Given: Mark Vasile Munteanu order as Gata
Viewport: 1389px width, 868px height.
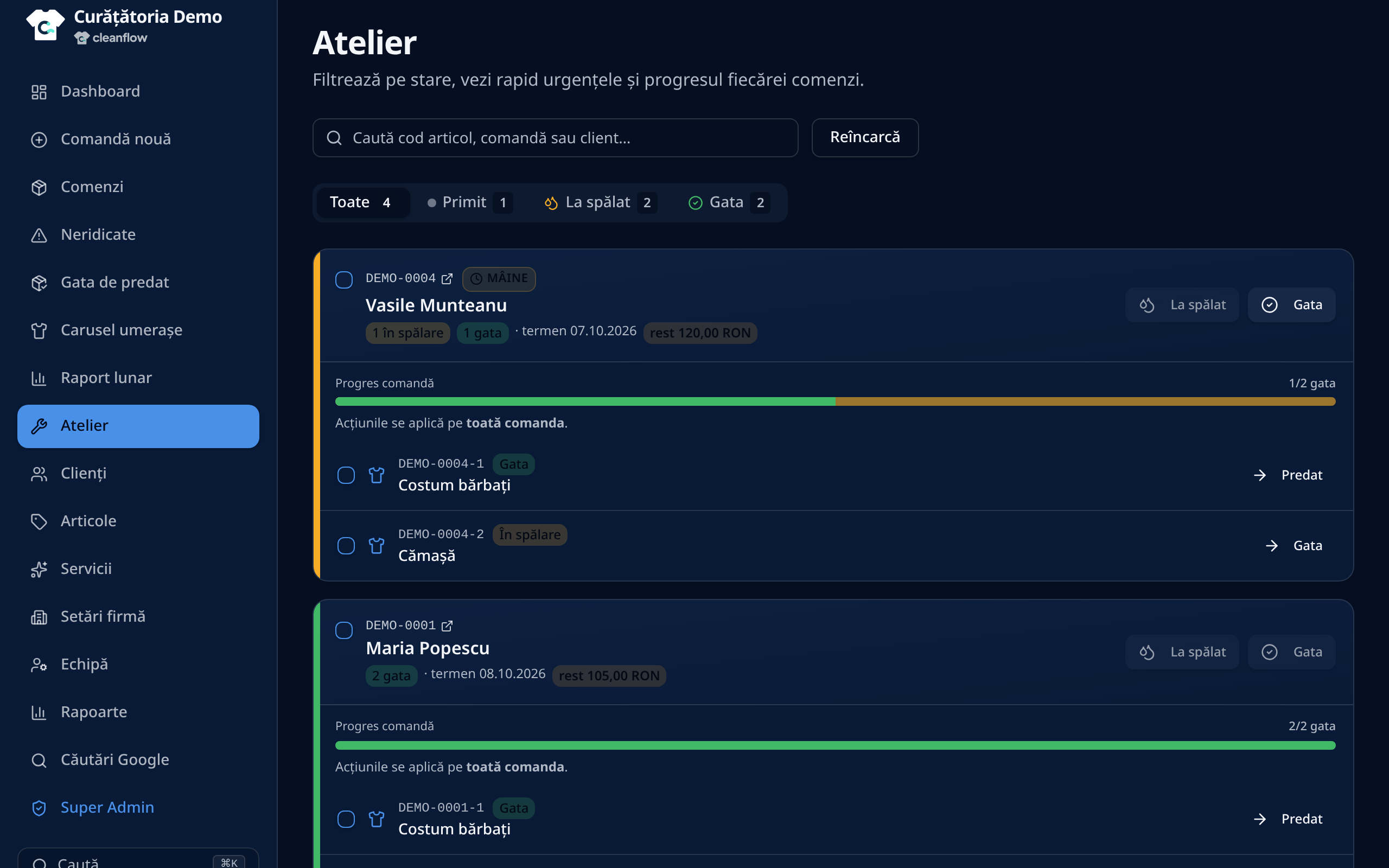Looking at the screenshot, I should (x=1291, y=305).
